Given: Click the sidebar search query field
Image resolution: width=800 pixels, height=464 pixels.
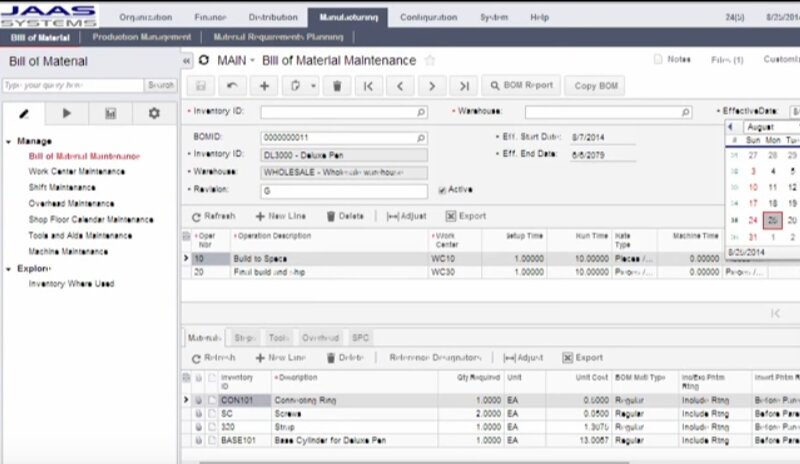Looking at the screenshot, I should coord(70,85).
